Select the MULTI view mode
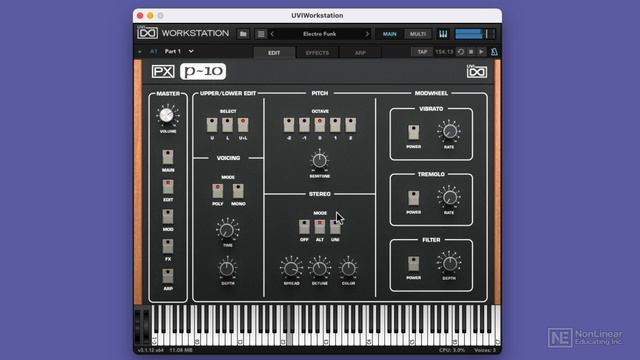Image resolution: width=640 pixels, height=360 pixels. point(418,34)
